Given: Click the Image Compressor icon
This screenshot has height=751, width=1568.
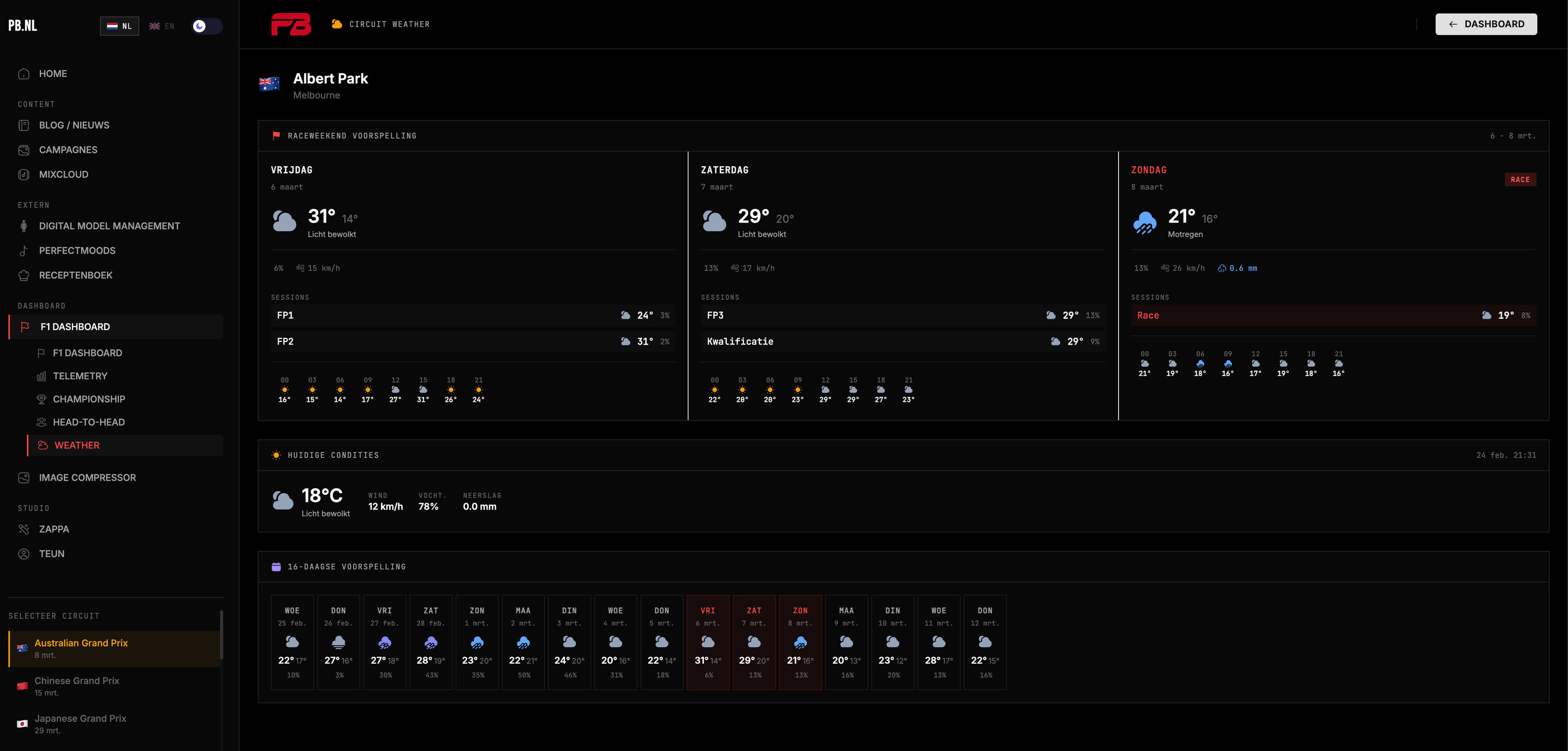Looking at the screenshot, I should coord(24,478).
